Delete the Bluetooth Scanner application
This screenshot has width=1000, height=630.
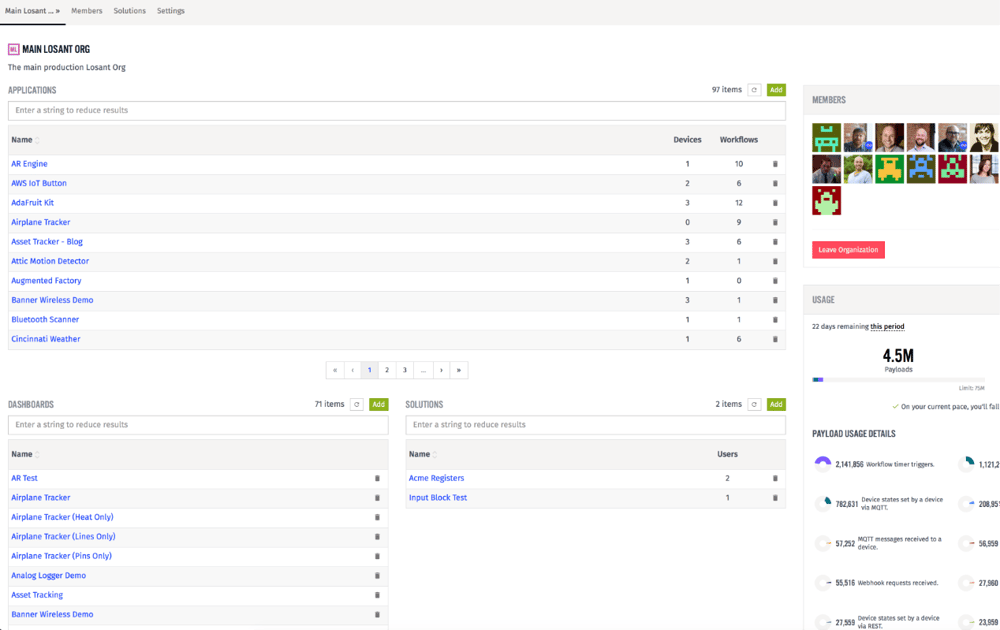coord(776,319)
